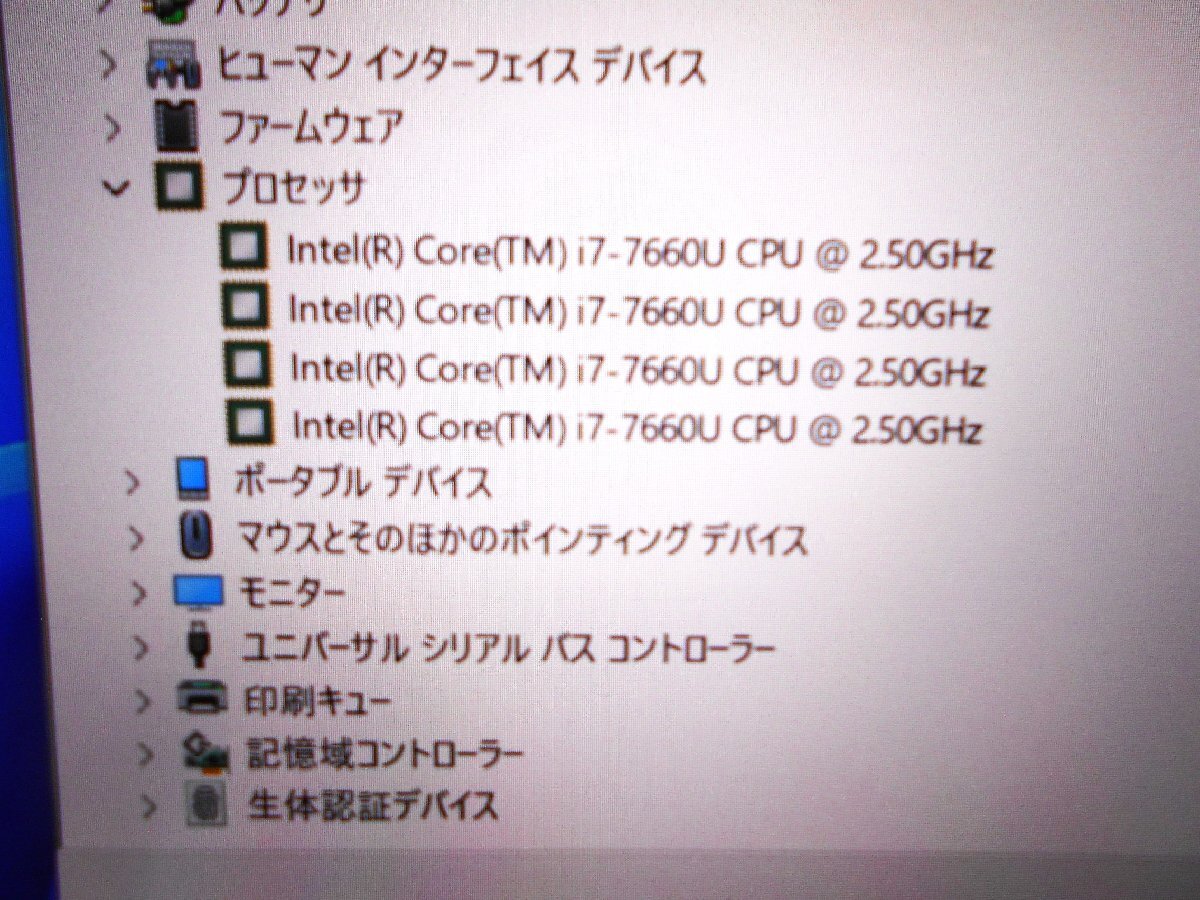The width and height of the screenshot is (1200, 900).
Task: Select the last i7-7660U processor icon
Action: tap(249, 423)
